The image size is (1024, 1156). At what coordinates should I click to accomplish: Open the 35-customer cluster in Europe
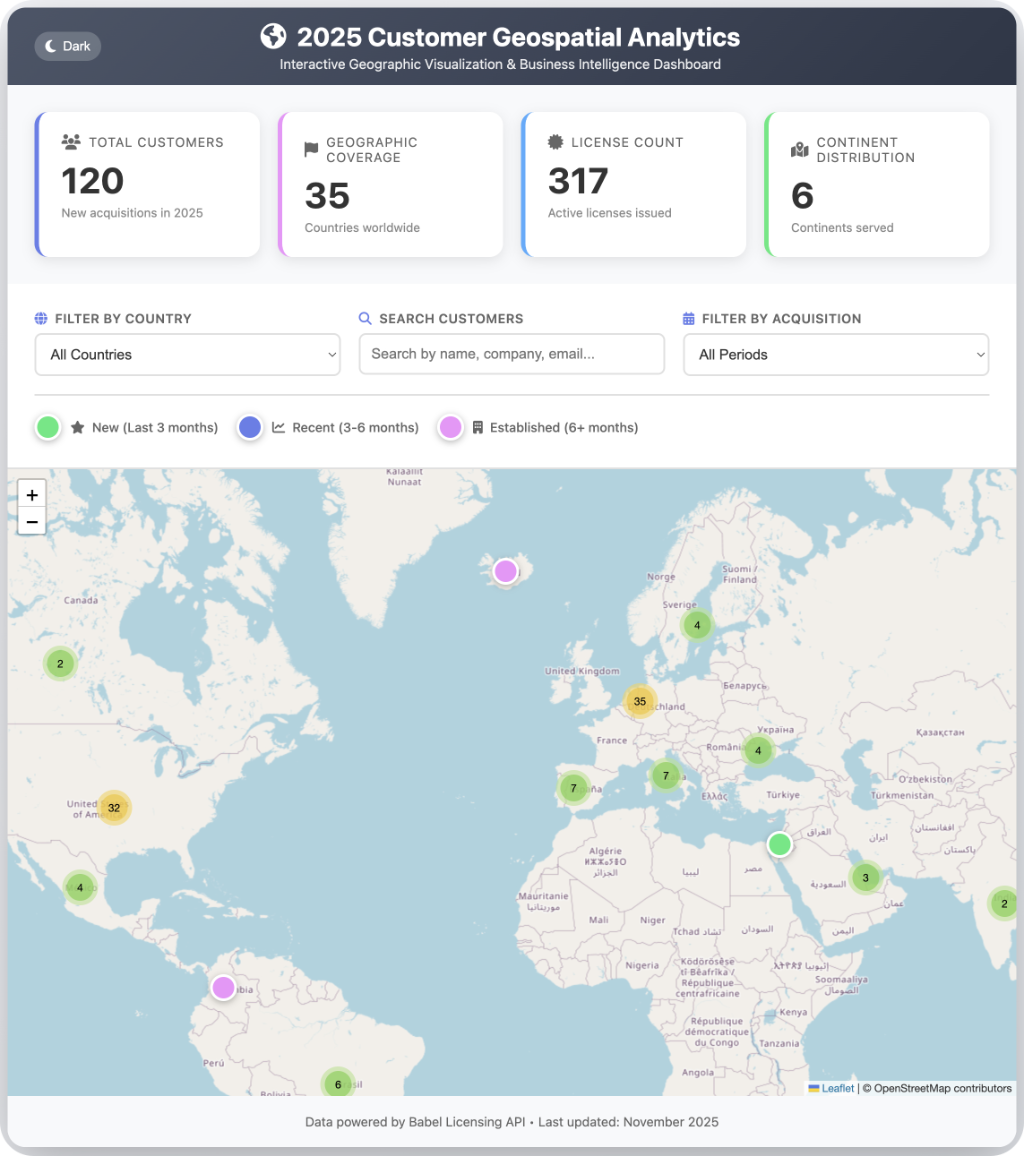pyautogui.click(x=640, y=701)
